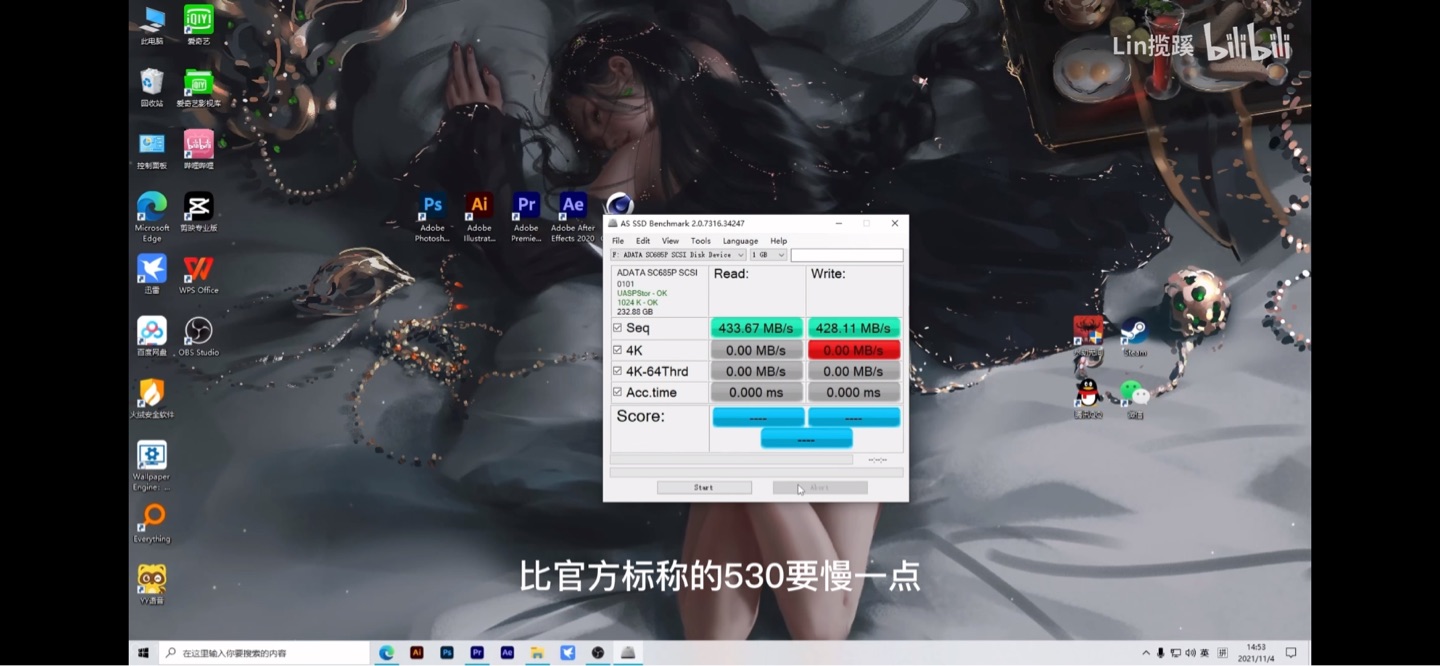Launch Adobe Illustrator from the desktop
1440x666 pixels.
click(x=479, y=216)
